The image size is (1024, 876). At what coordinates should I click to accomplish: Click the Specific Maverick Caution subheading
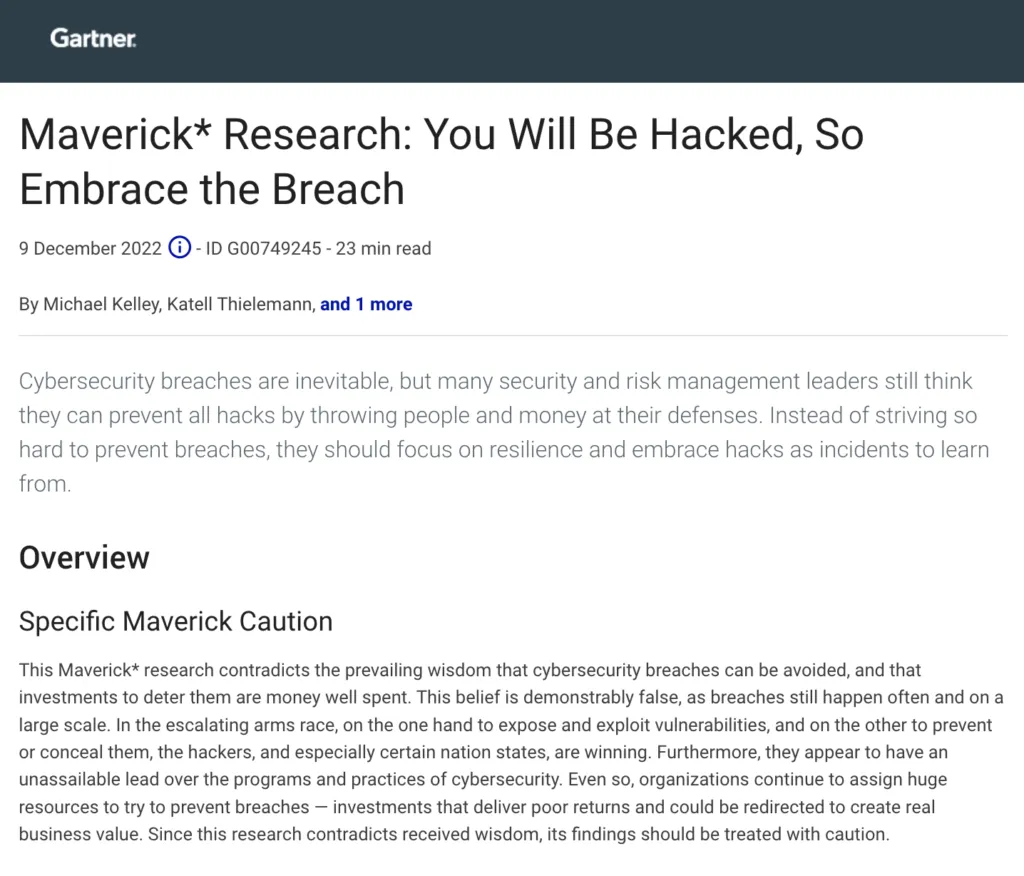click(x=175, y=621)
